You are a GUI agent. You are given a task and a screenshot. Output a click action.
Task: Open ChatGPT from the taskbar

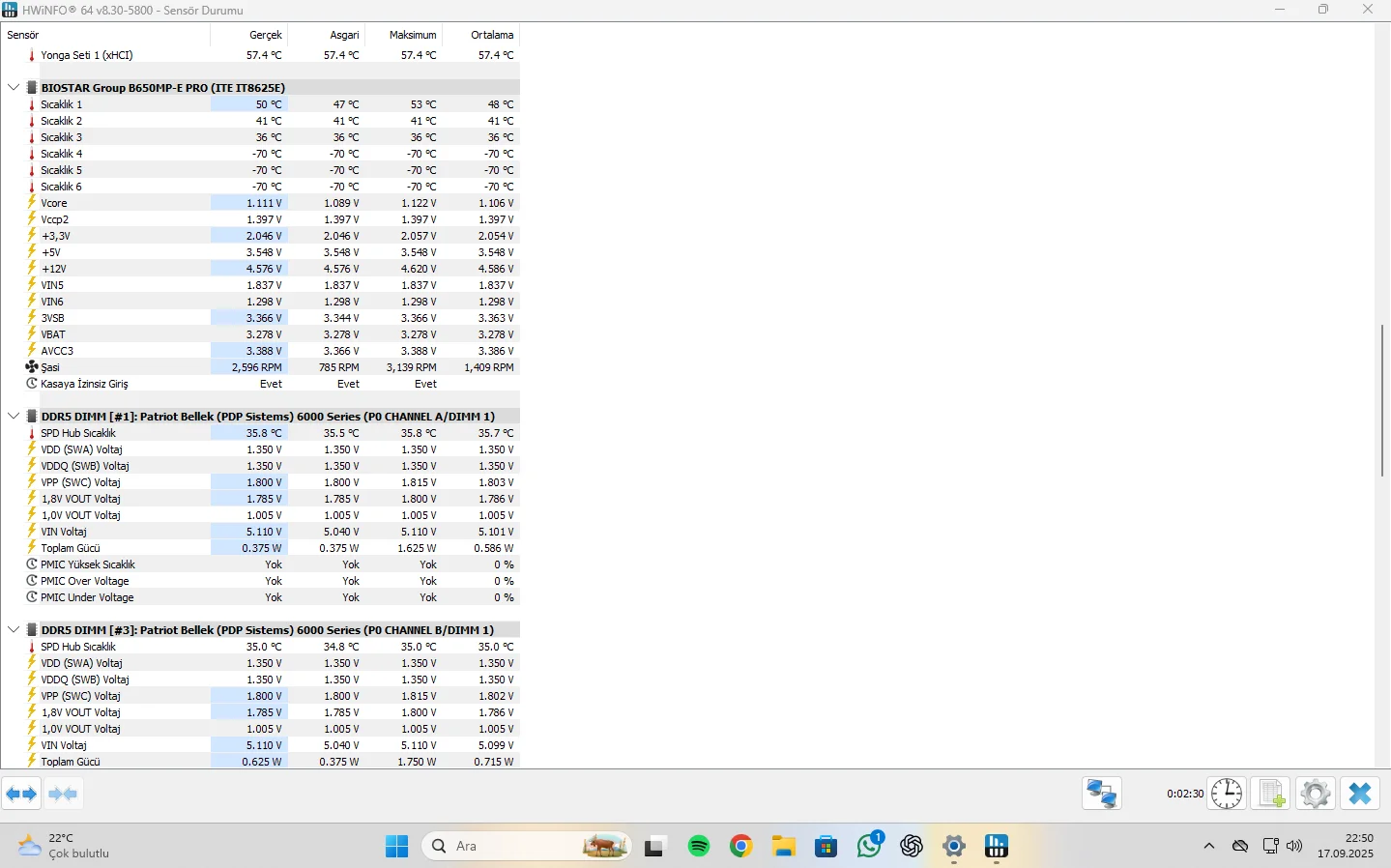click(x=912, y=847)
